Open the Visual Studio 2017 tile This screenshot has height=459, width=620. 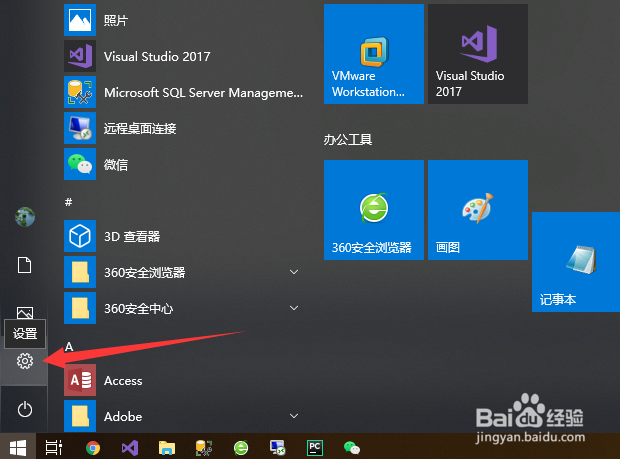478,54
